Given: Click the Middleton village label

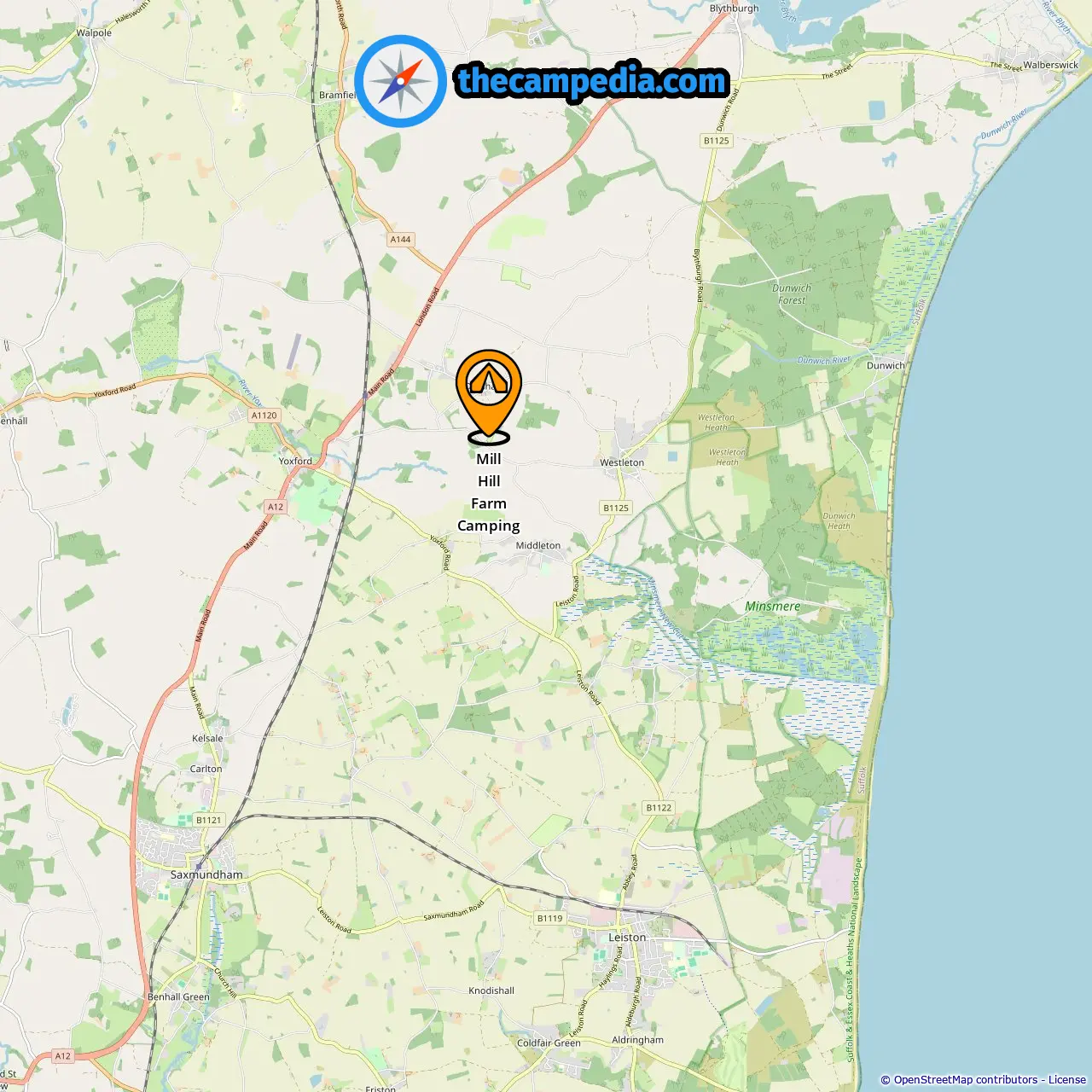Looking at the screenshot, I should pos(538,545).
